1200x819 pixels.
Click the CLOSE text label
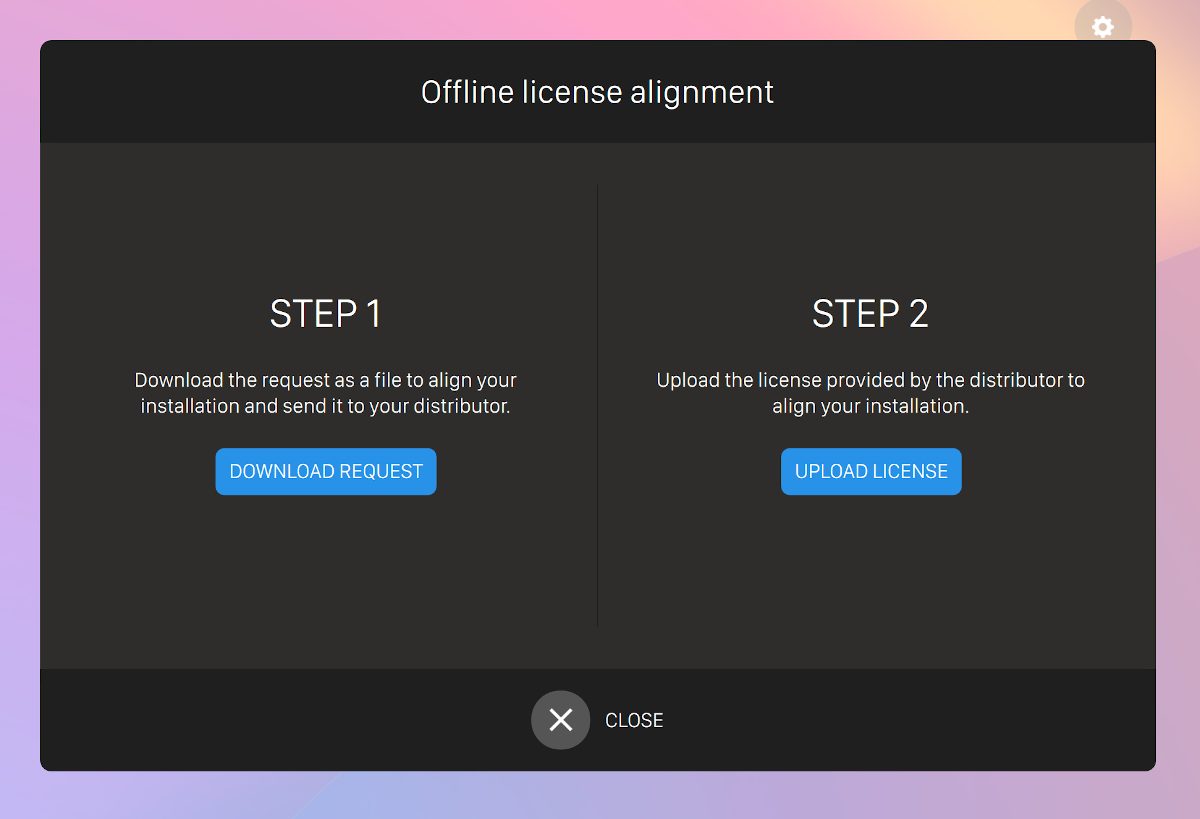click(634, 721)
